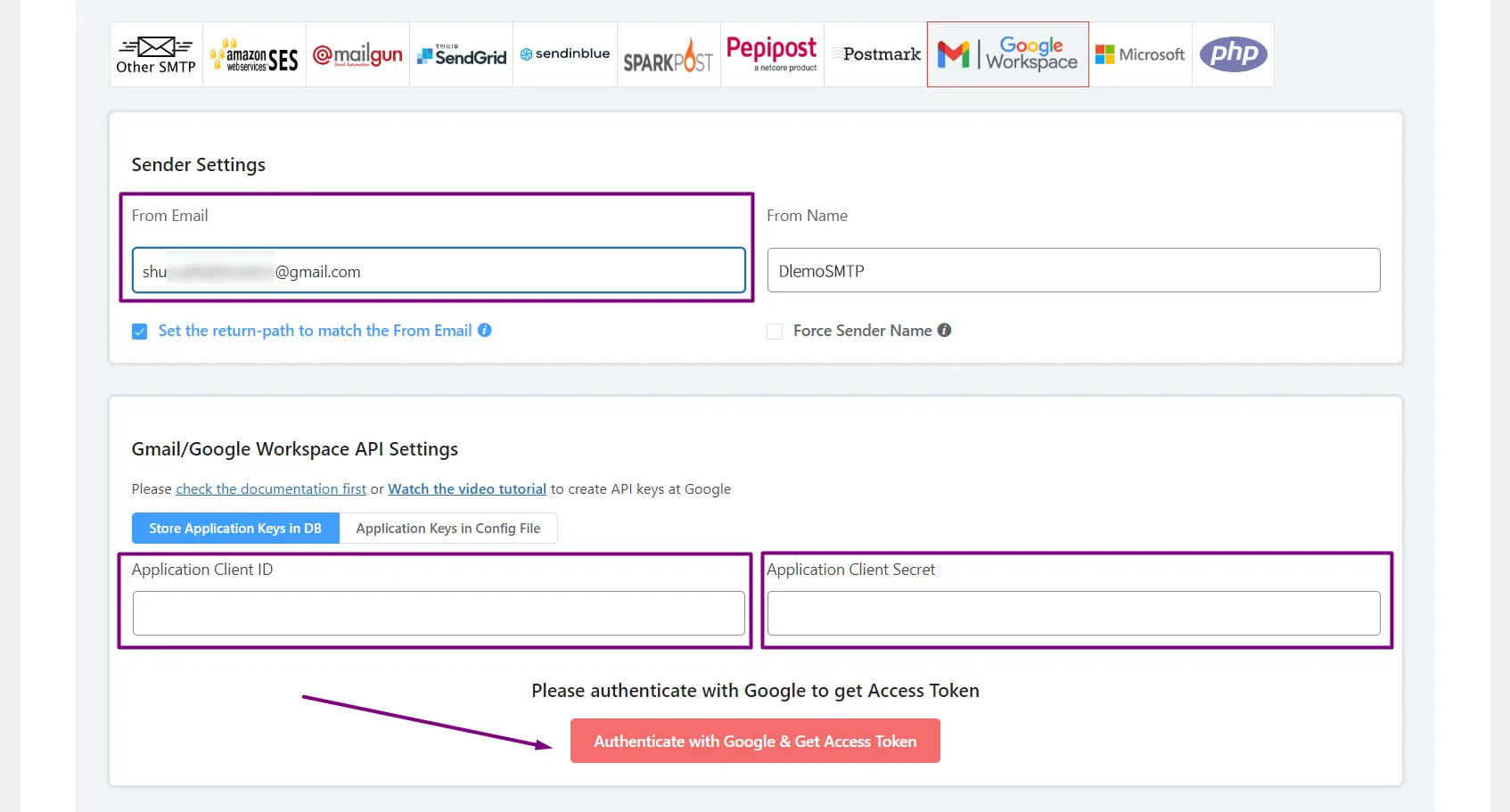Select the Other SMTP mailer icon
Image resolution: width=1510 pixels, height=812 pixels.
(156, 54)
